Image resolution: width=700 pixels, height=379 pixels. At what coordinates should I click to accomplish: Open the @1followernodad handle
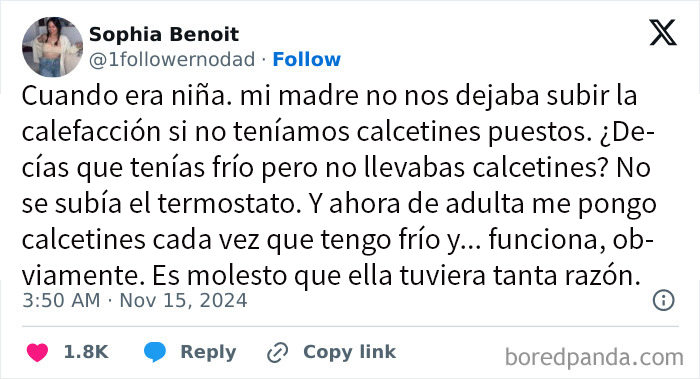(172, 59)
